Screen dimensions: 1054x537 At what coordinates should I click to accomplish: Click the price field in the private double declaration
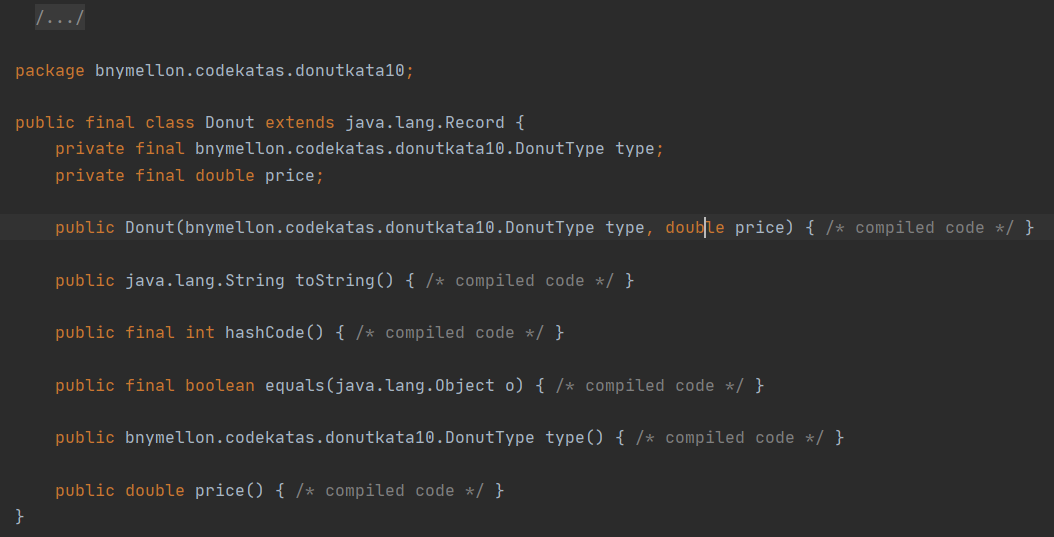290,176
